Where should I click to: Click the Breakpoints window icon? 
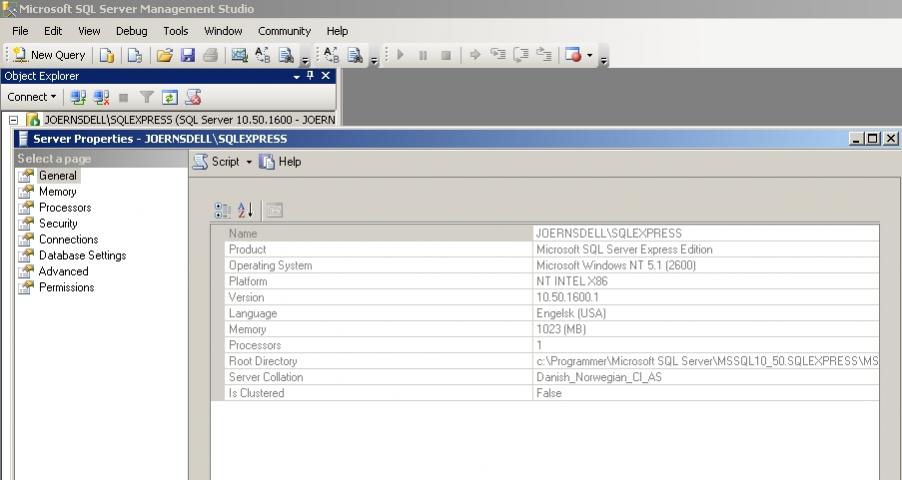pyautogui.click(x=573, y=55)
